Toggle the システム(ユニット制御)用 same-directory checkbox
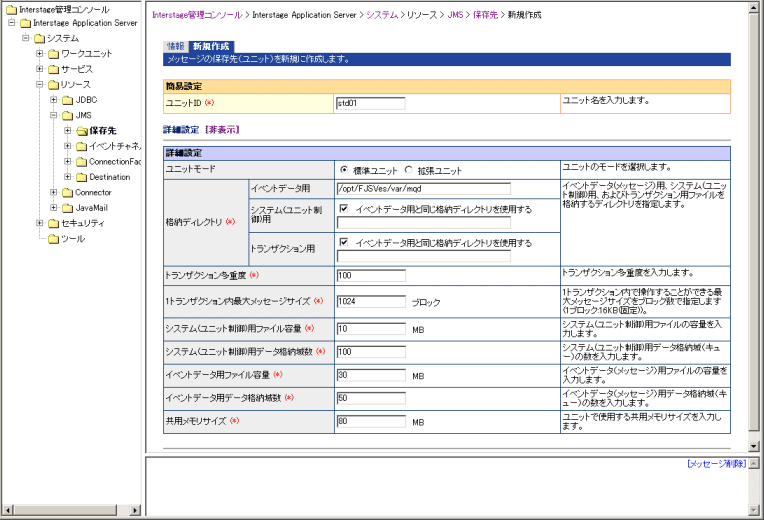The height and width of the screenshot is (520, 764). [343, 209]
